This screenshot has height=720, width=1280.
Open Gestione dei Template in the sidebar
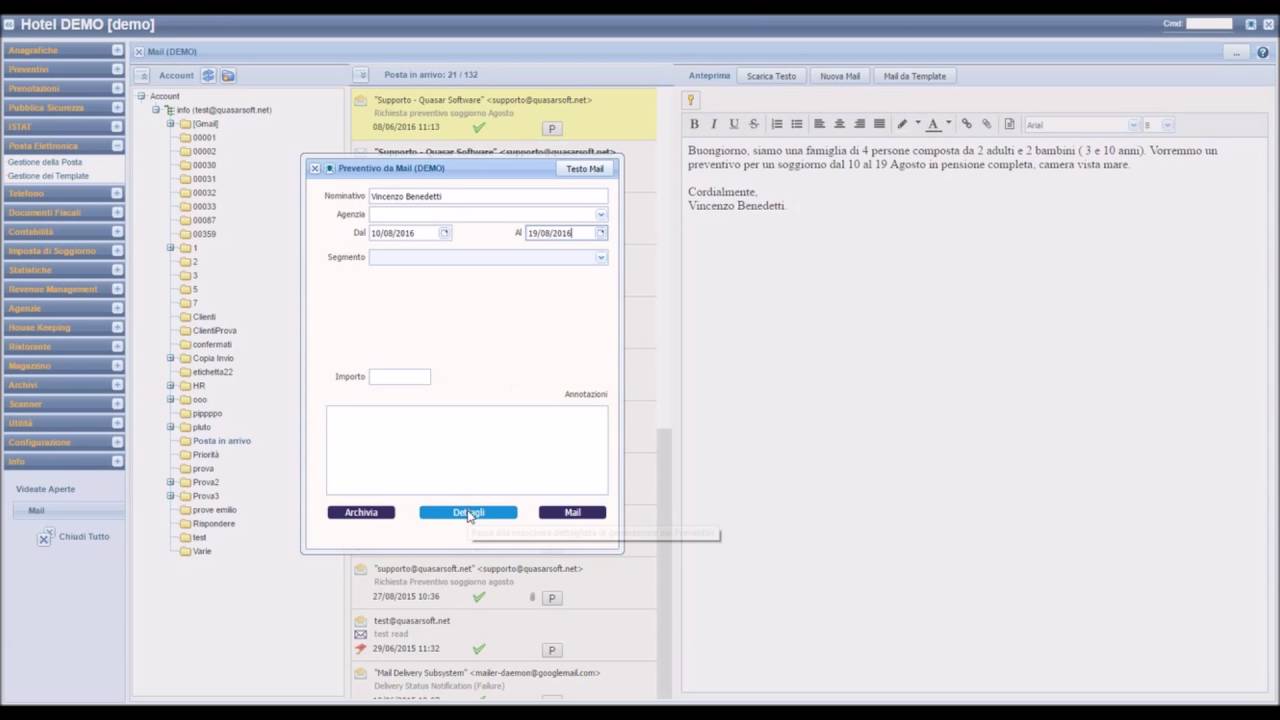click(x=48, y=176)
